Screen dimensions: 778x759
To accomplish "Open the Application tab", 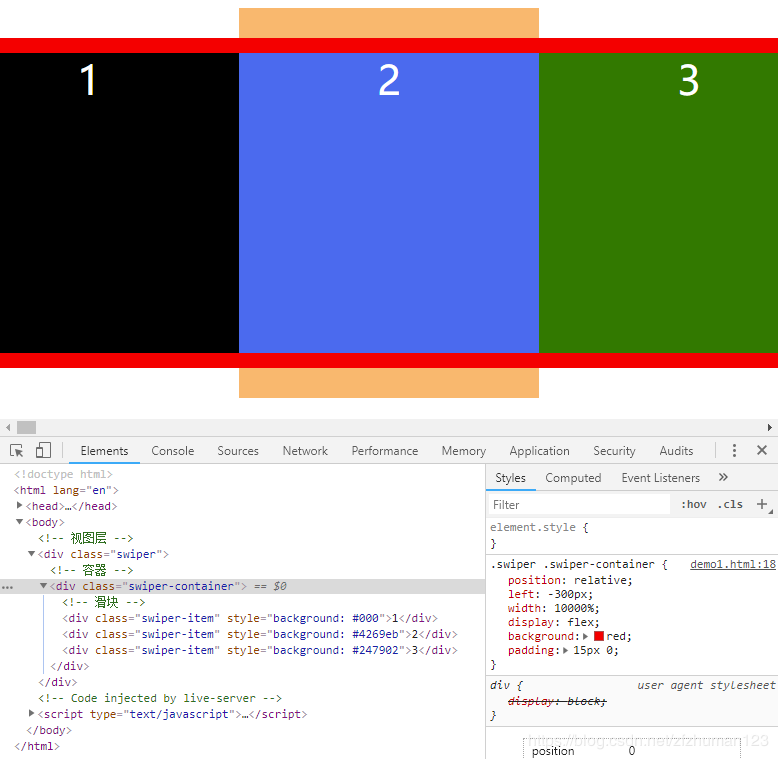I will point(539,450).
